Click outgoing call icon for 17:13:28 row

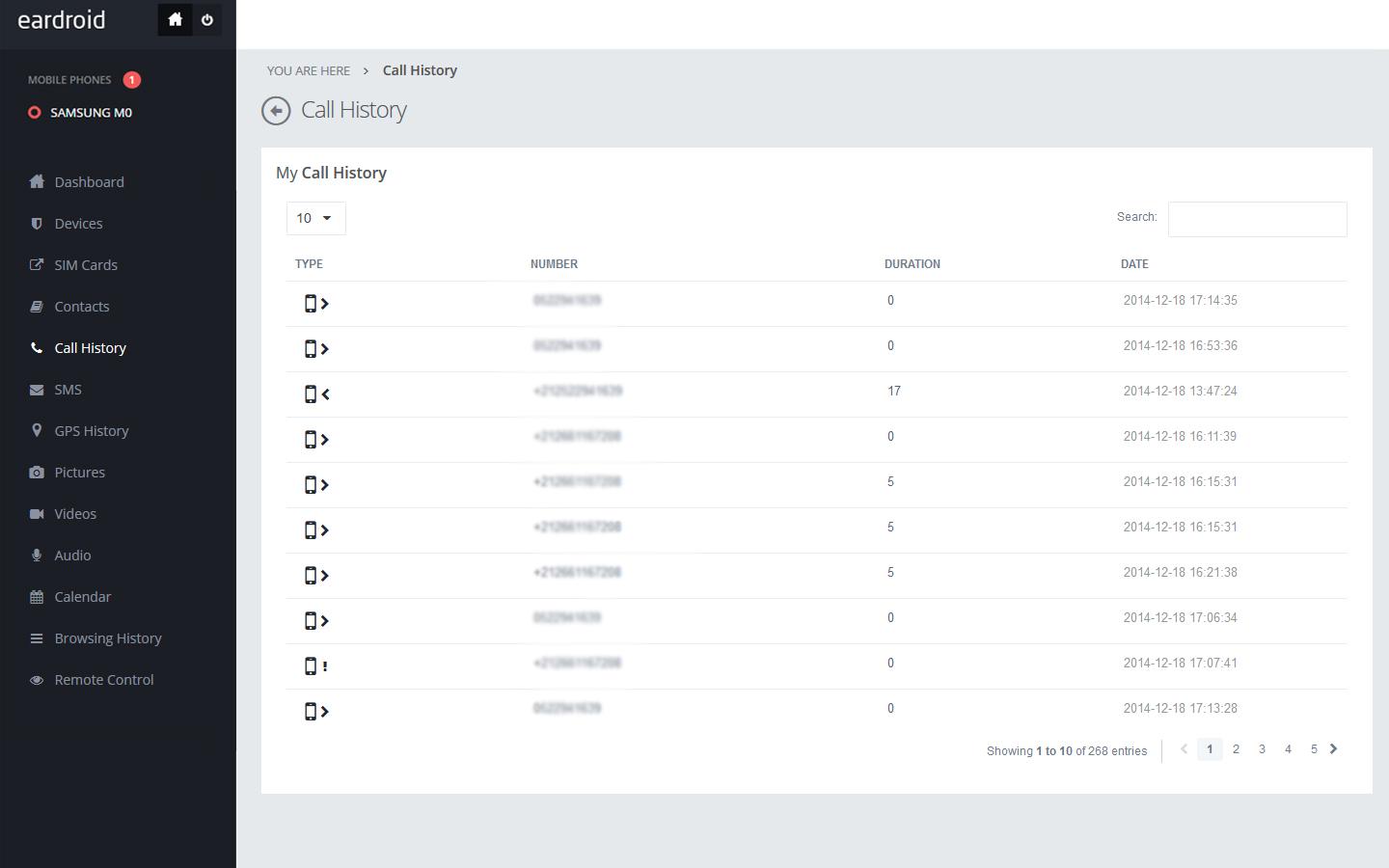pos(316,712)
